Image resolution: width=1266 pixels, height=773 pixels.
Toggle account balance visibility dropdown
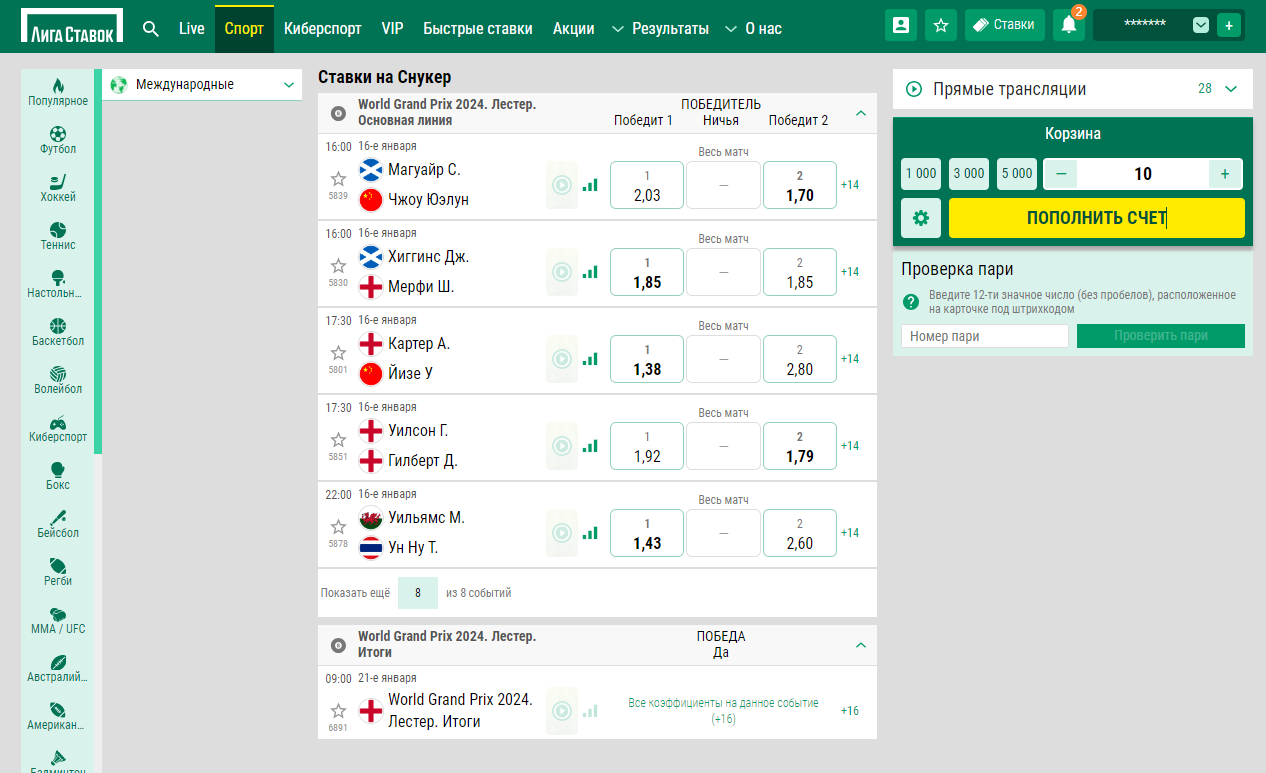tap(1201, 25)
